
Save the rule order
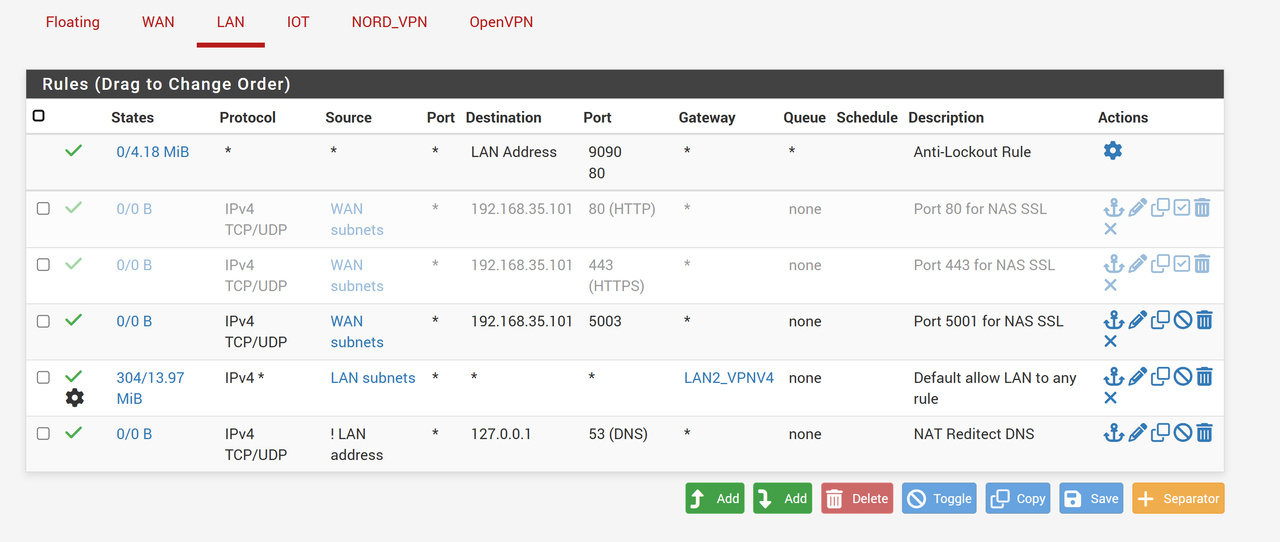(x=1092, y=498)
